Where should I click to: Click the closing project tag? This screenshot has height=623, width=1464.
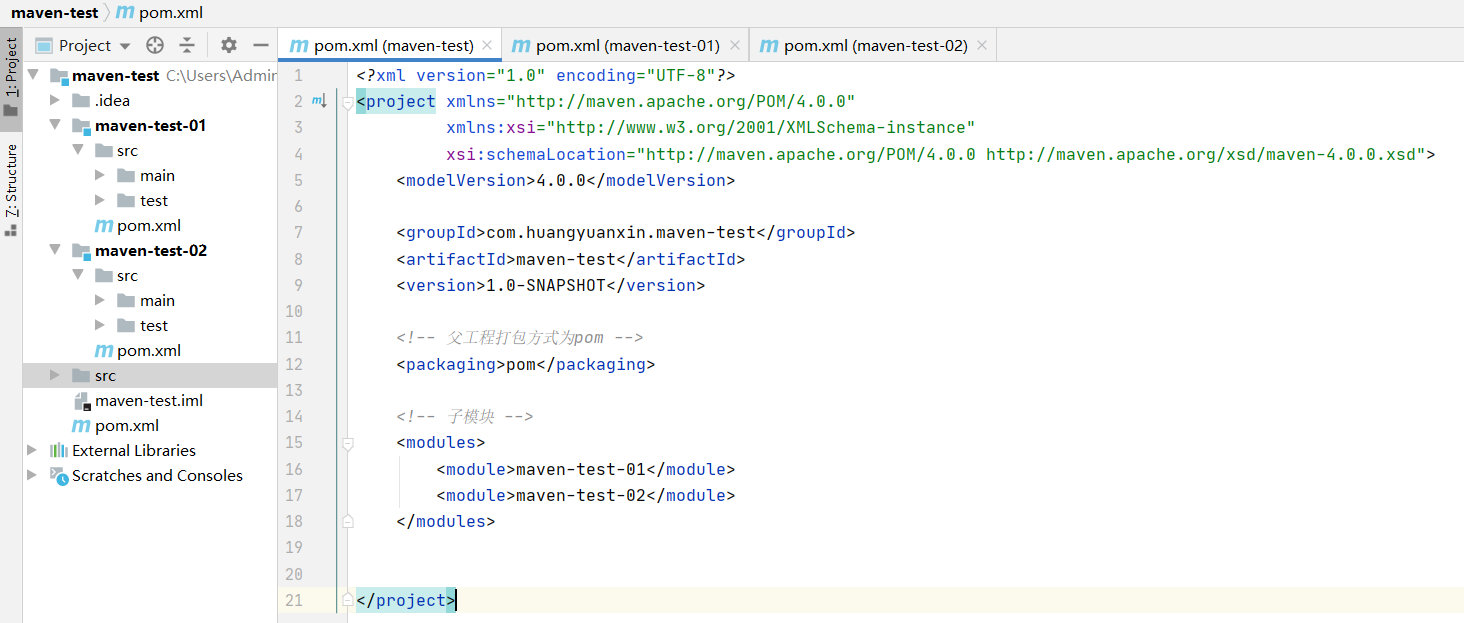(406, 600)
